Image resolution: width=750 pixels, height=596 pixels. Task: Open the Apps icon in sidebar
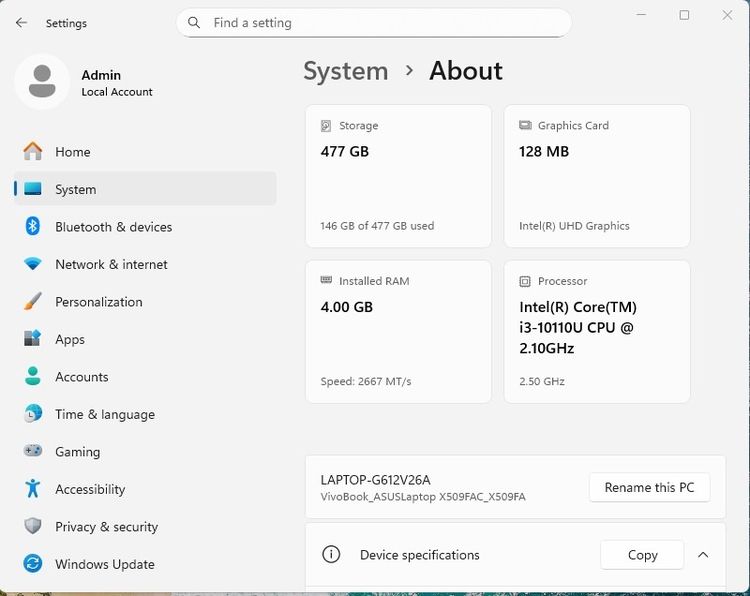click(33, 339)
